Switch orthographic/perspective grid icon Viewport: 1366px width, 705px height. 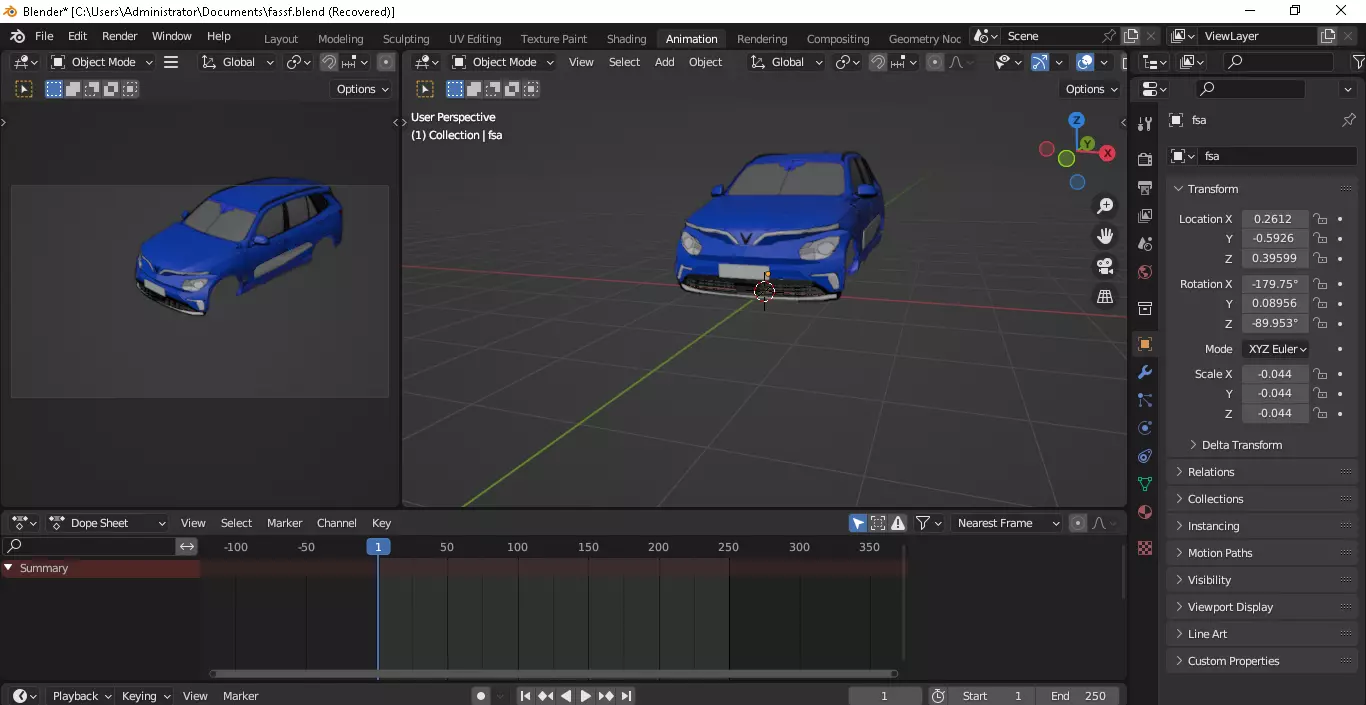click(x=1105, y=296)
